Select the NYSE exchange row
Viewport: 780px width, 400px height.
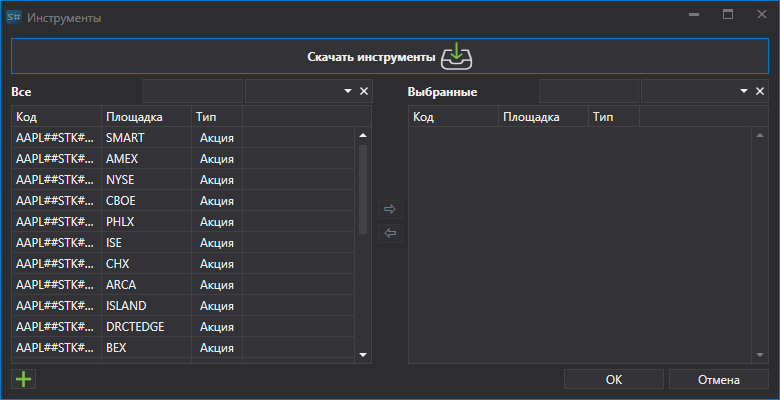coord(183,180)
